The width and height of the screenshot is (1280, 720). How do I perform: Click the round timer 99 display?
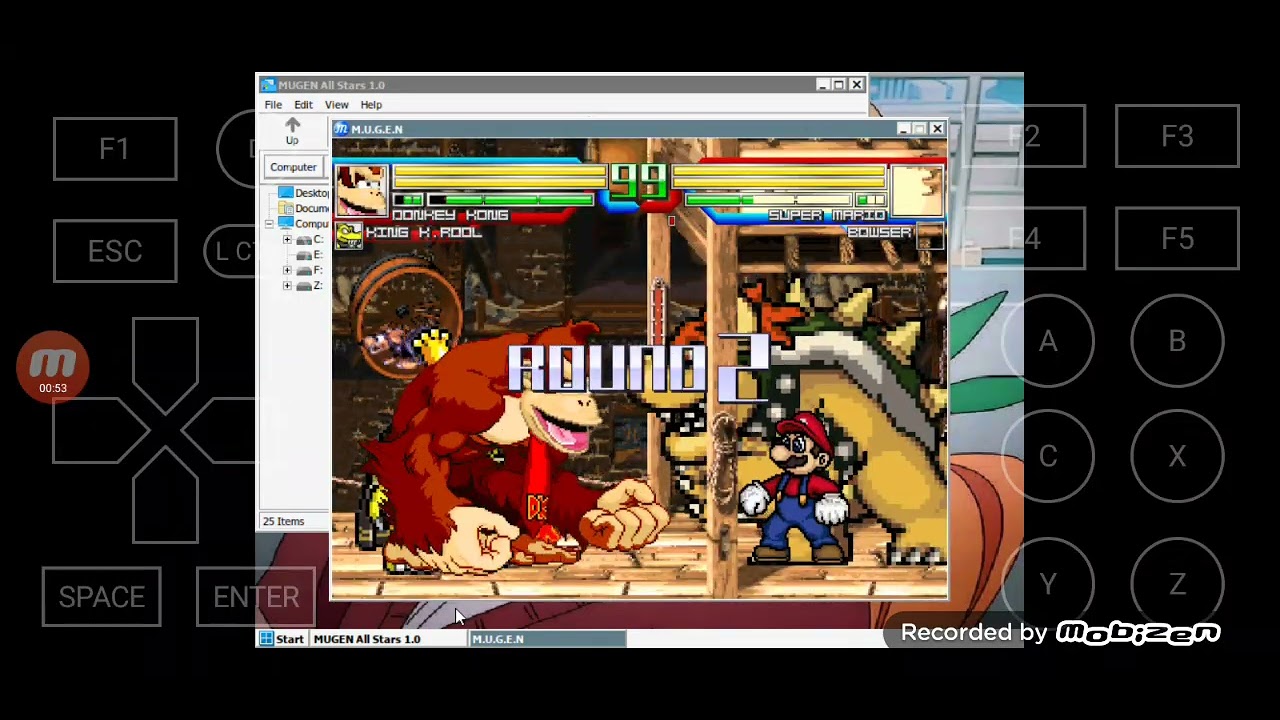click(638, 181)
